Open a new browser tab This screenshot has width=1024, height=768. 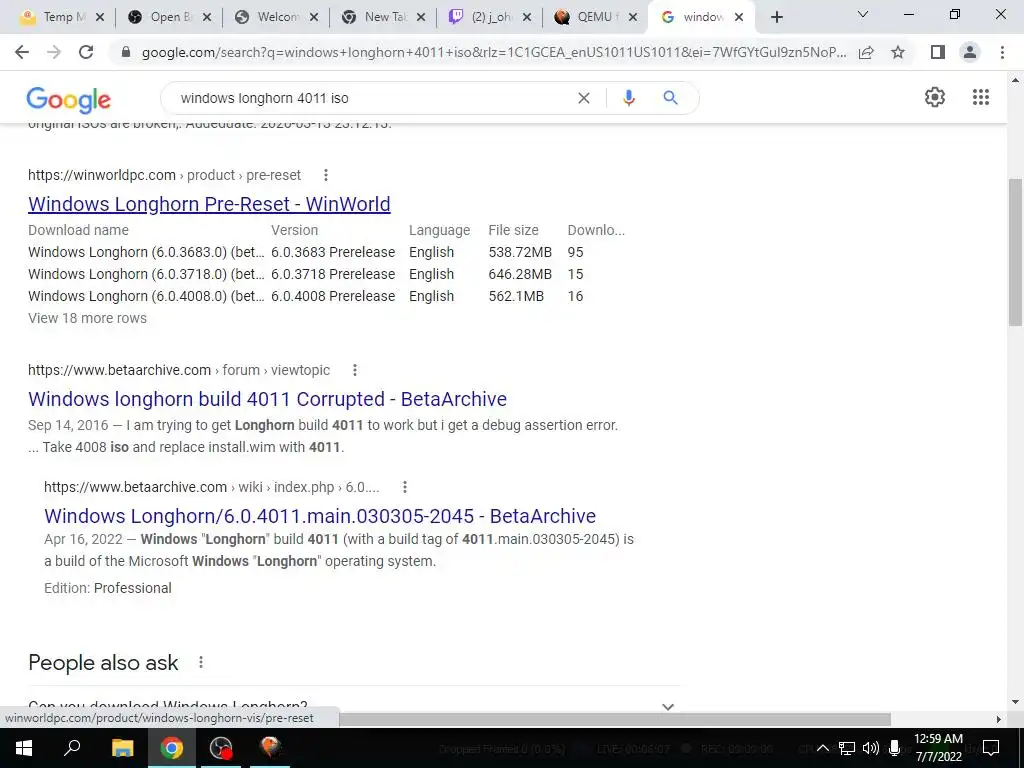[x=776, y=17]
